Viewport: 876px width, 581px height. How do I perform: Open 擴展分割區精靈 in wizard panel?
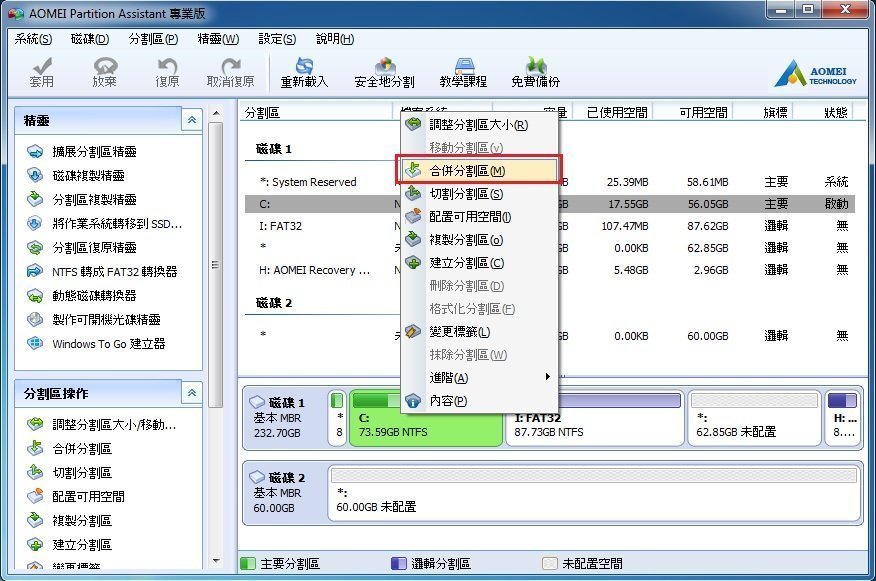tap(82, 151)
